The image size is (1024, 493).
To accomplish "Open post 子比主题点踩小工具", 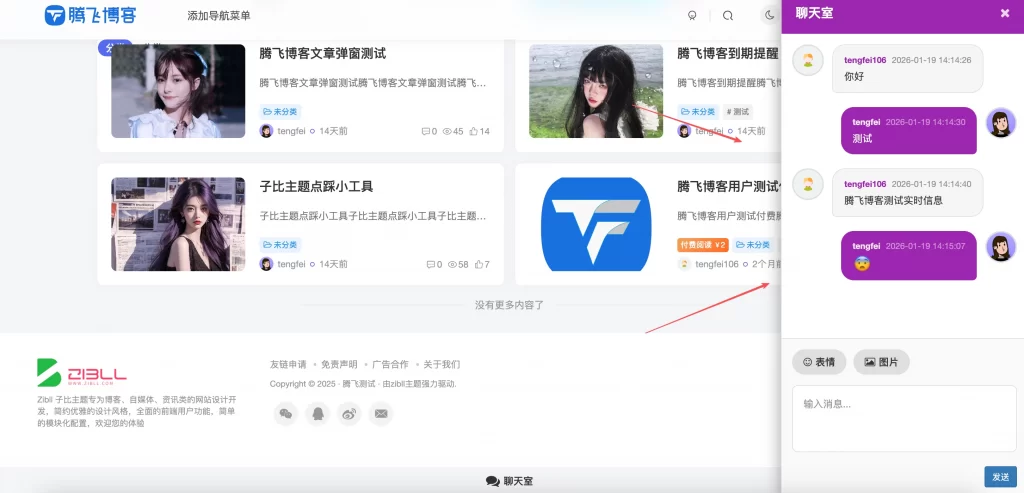I will (x=316, y=187).
